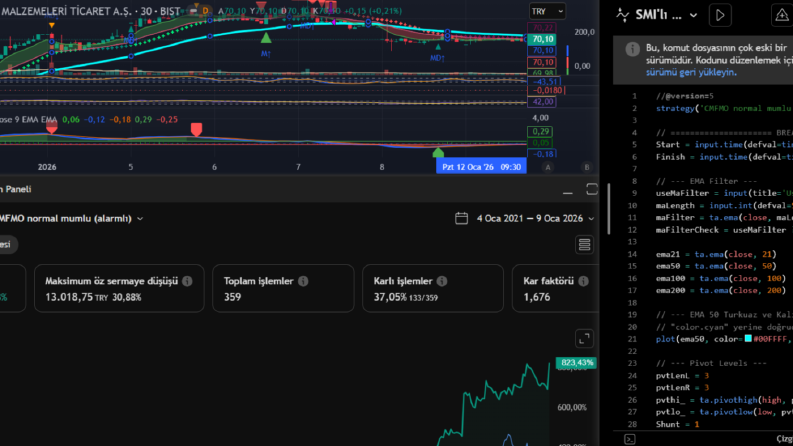Click the orange D badge near symbol title

coord(205,11)
